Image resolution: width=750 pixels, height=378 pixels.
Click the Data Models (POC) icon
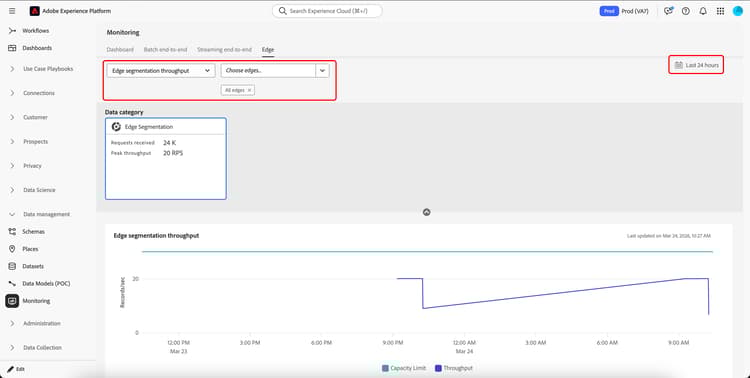(x=12, y=283)
